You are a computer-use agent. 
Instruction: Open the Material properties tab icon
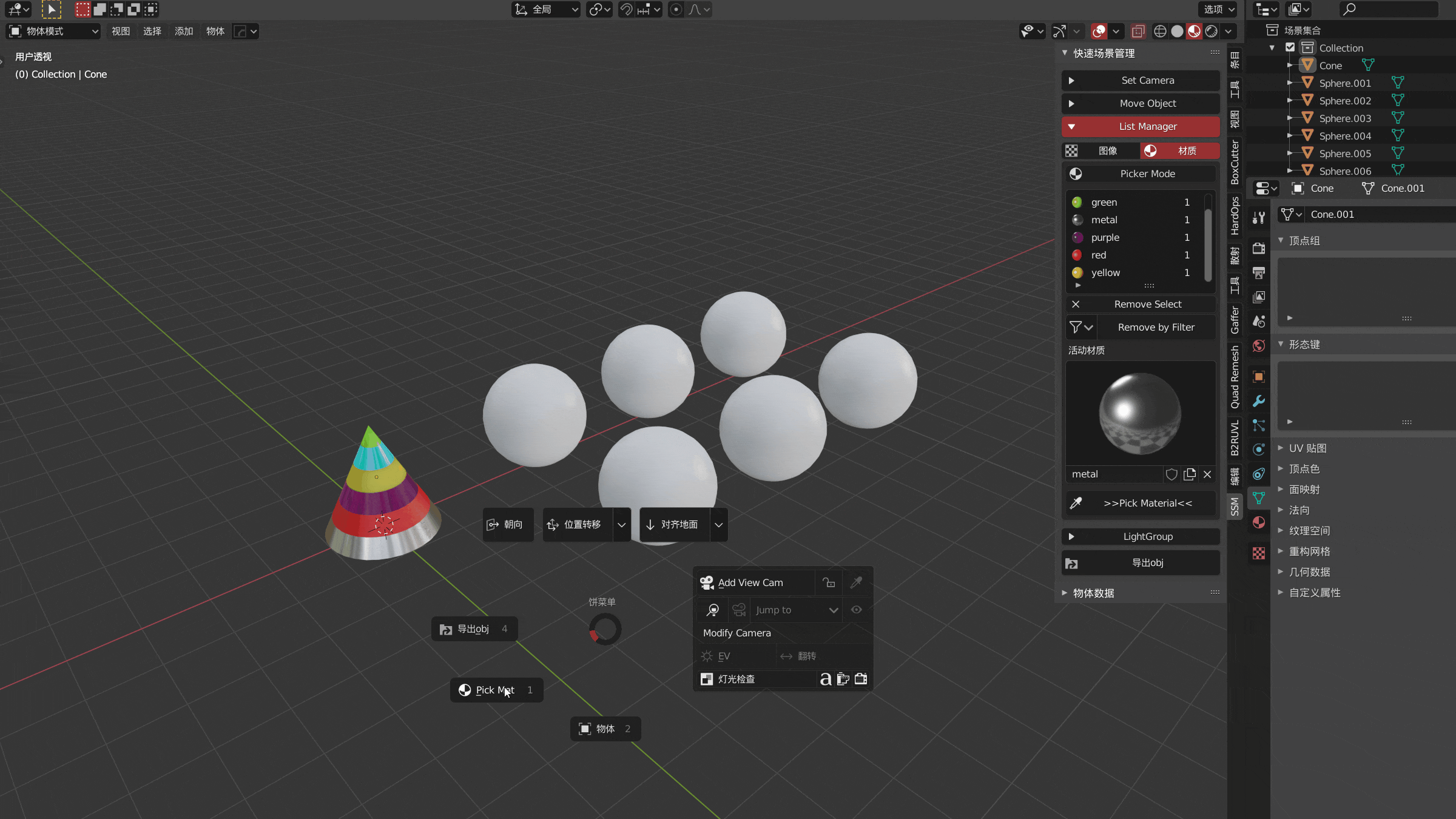point(1259,522)
